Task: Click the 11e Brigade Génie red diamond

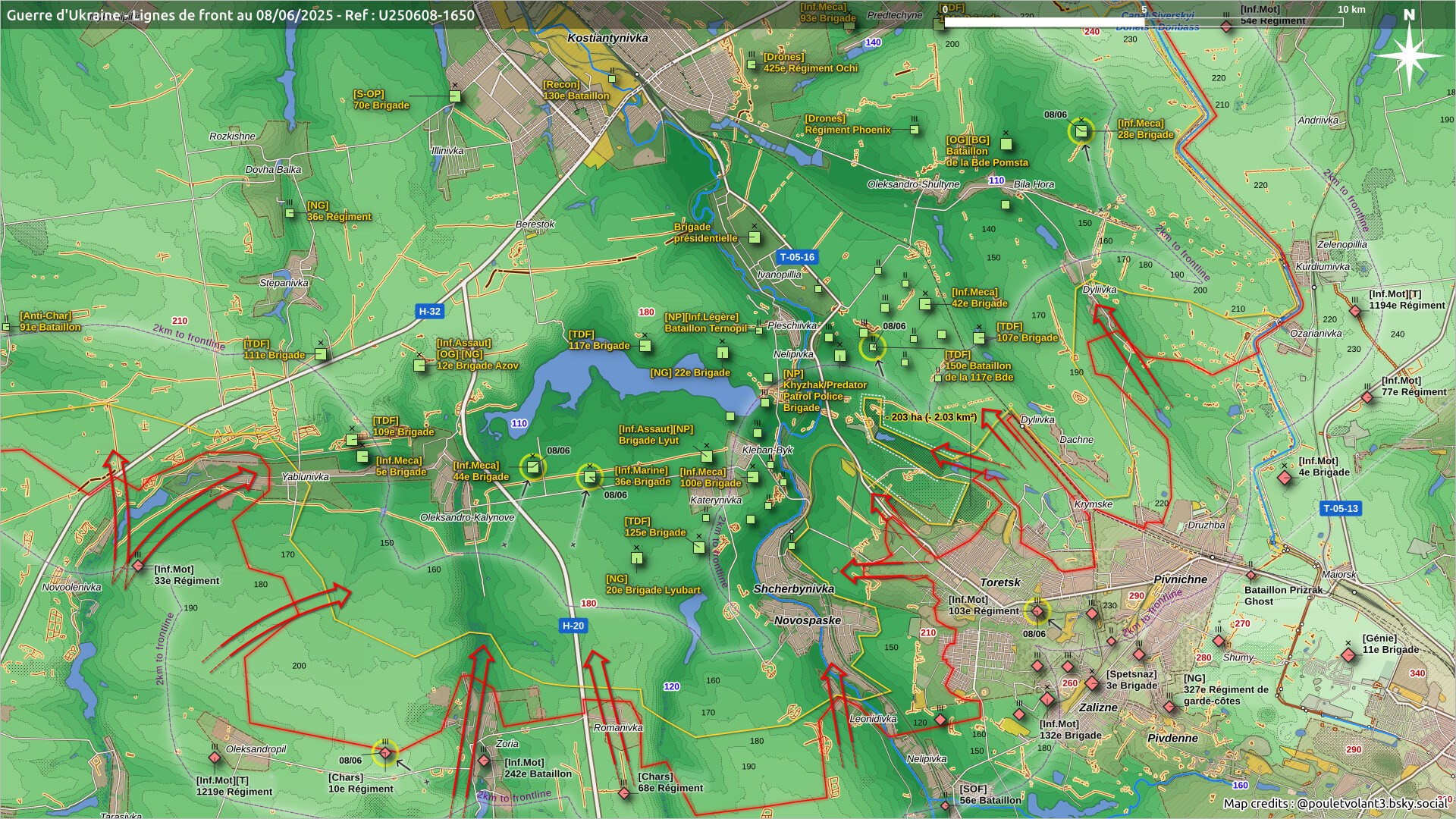Action: [x=1348, y=655]
